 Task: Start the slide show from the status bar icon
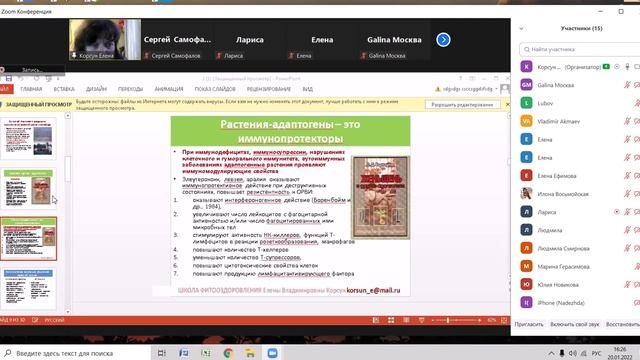tap(421, 320)
